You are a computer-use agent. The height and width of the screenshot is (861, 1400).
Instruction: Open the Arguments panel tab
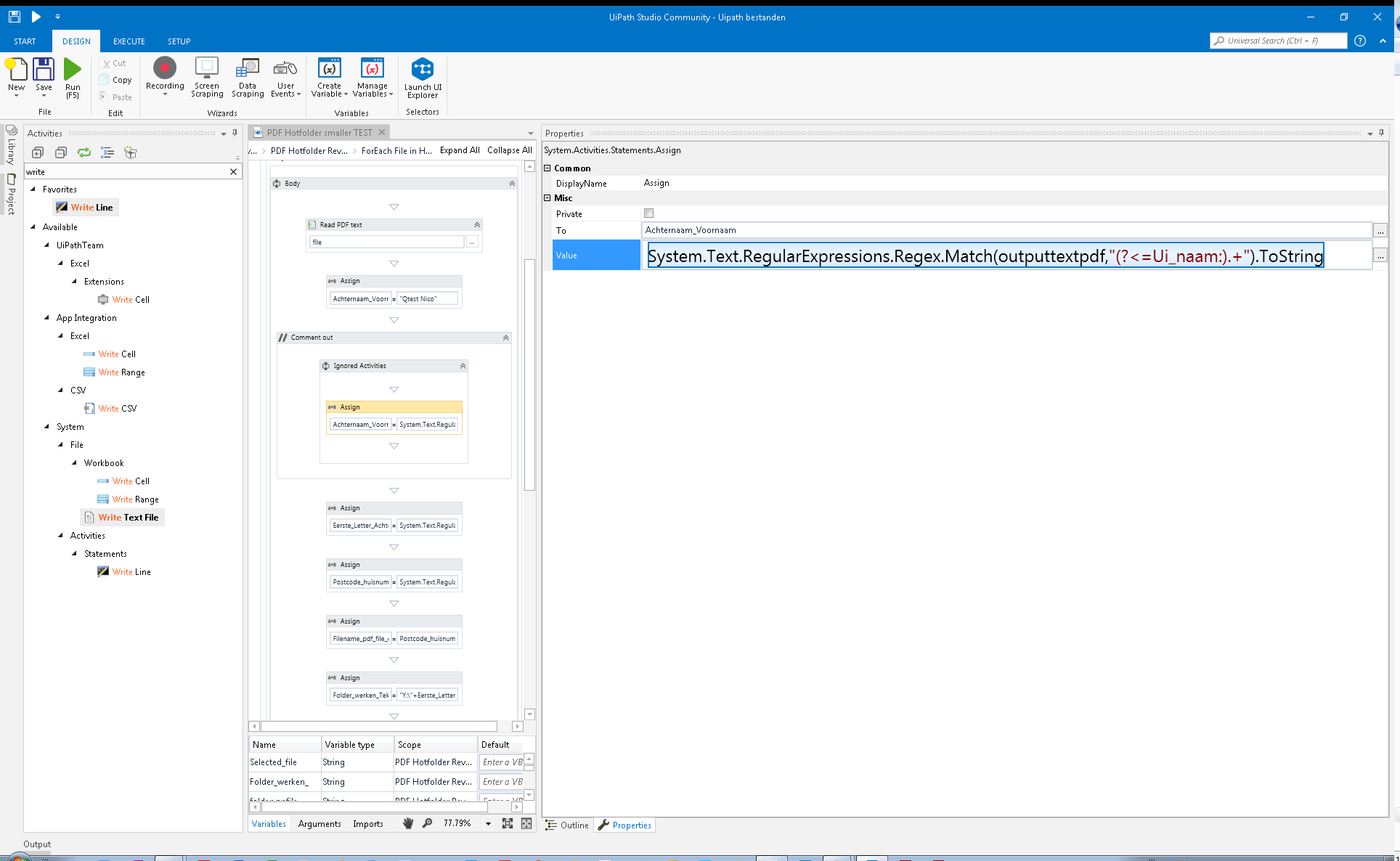319,824
